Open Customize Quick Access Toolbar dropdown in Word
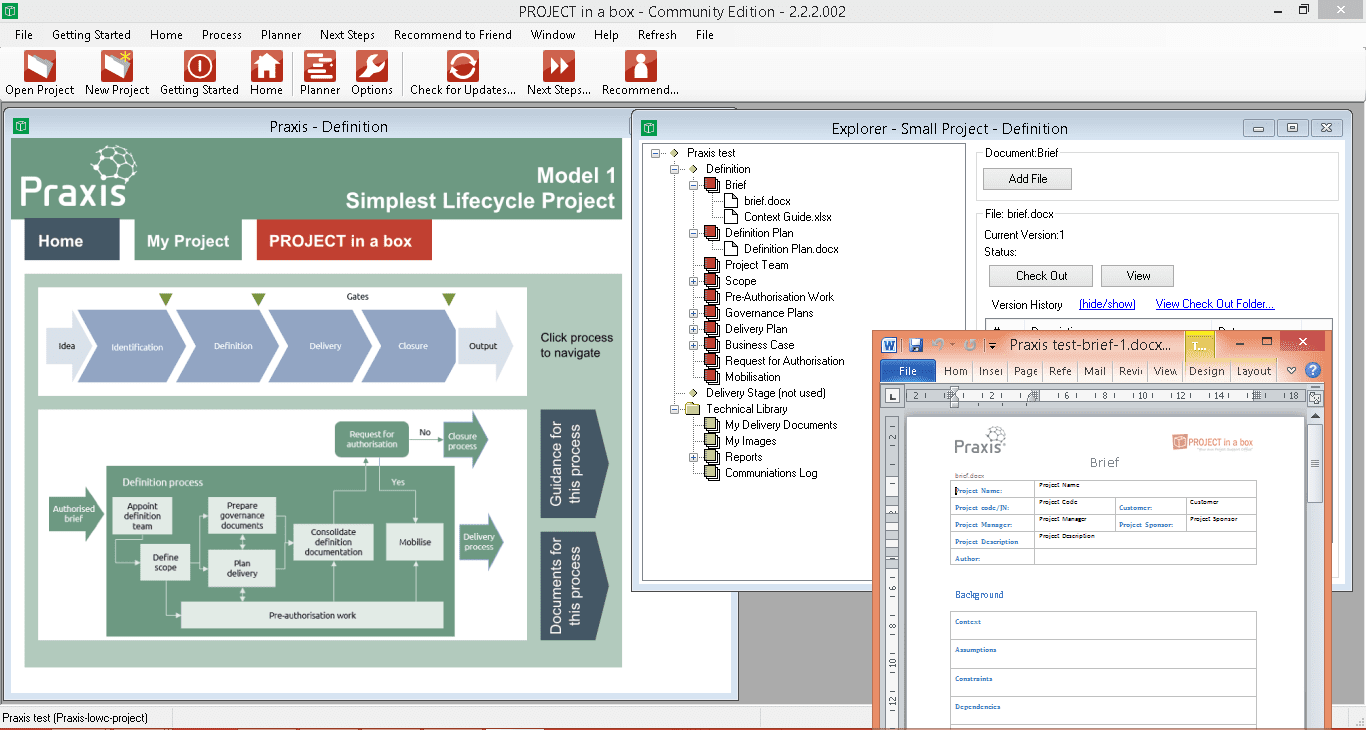The image size is (1366, 730). (992, 346)
